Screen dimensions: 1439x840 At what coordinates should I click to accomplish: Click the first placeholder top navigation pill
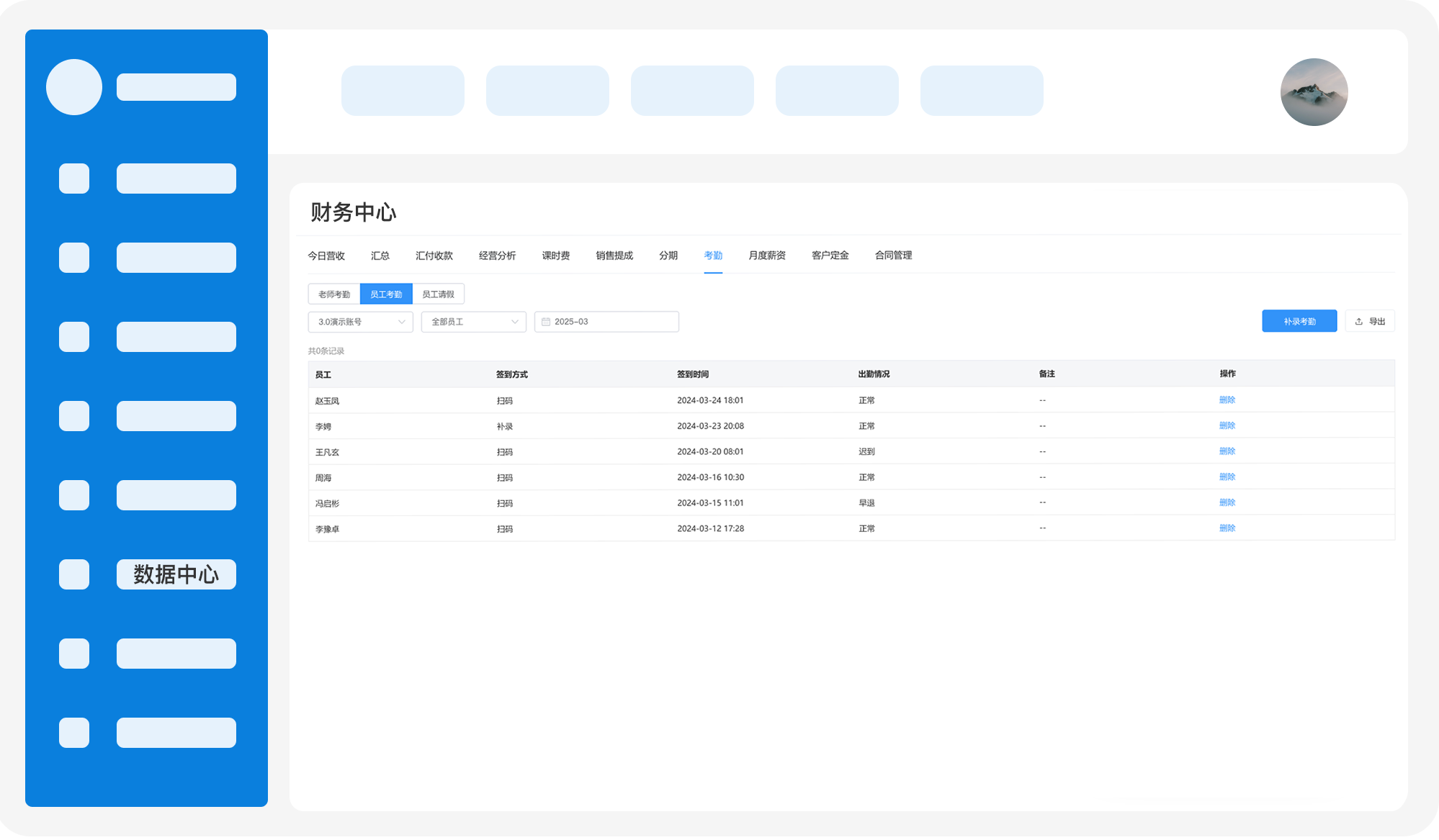click(403, 91)
